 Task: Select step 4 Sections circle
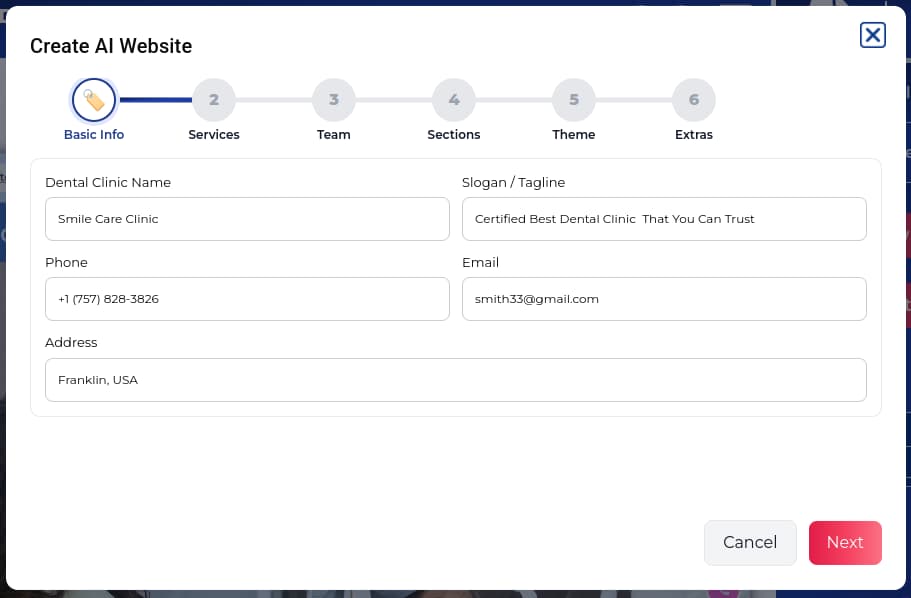pyautogui.click(x=454, y=100)
